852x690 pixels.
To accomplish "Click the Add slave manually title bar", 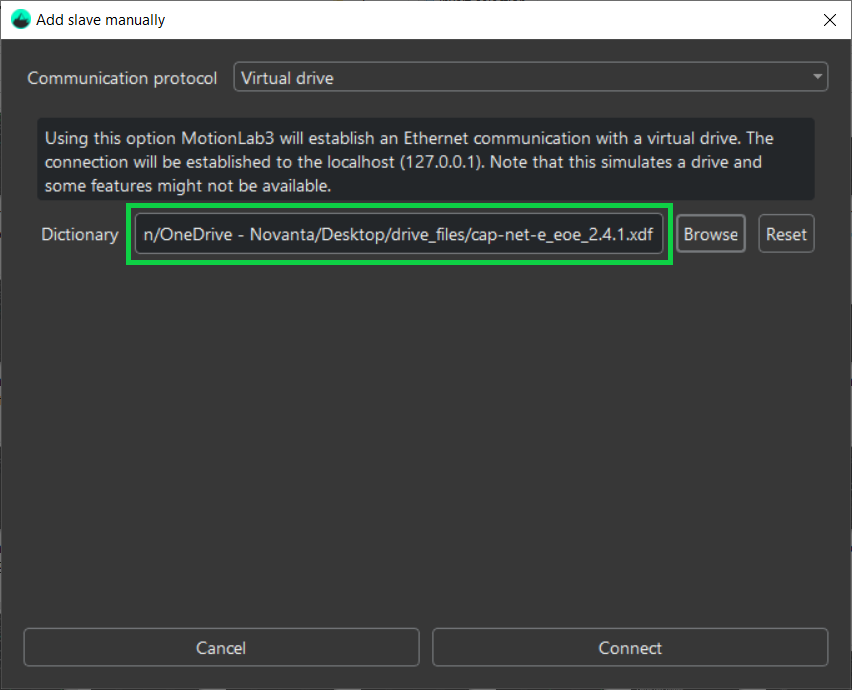I will pyautogui.click(x=400, y=19).
